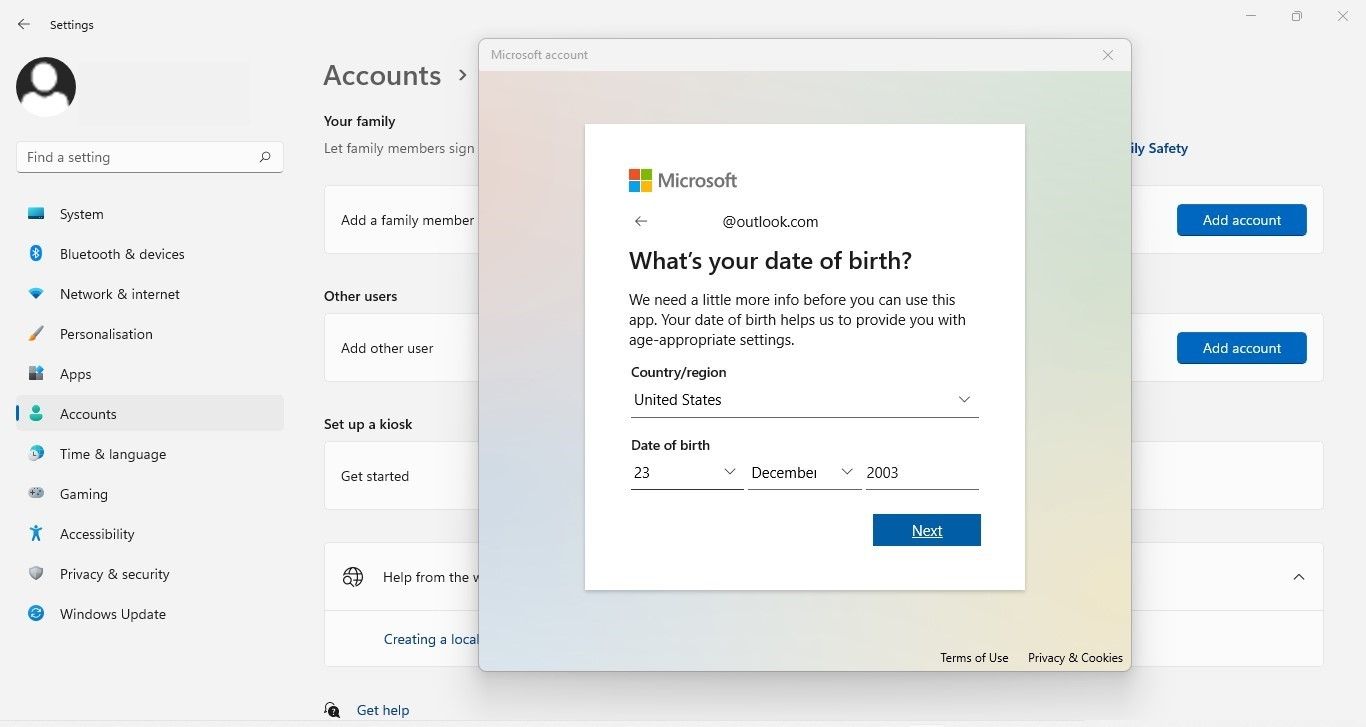The image size is (1366, 727).
Task: Click the Windows Update sync icon
Action: click(x=36, y=614)
